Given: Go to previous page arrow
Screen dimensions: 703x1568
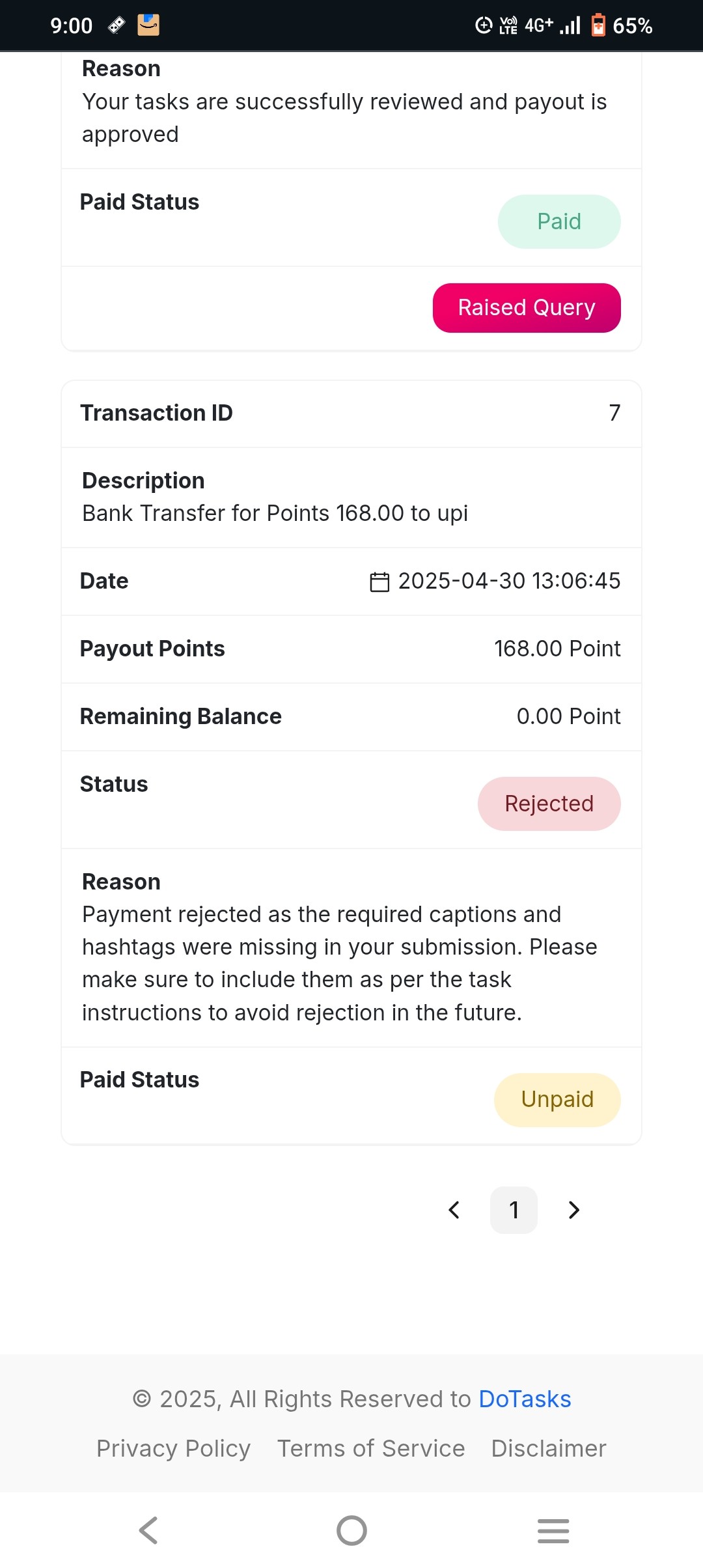Looking at the screenshot, I should (x=454, y=1210).
